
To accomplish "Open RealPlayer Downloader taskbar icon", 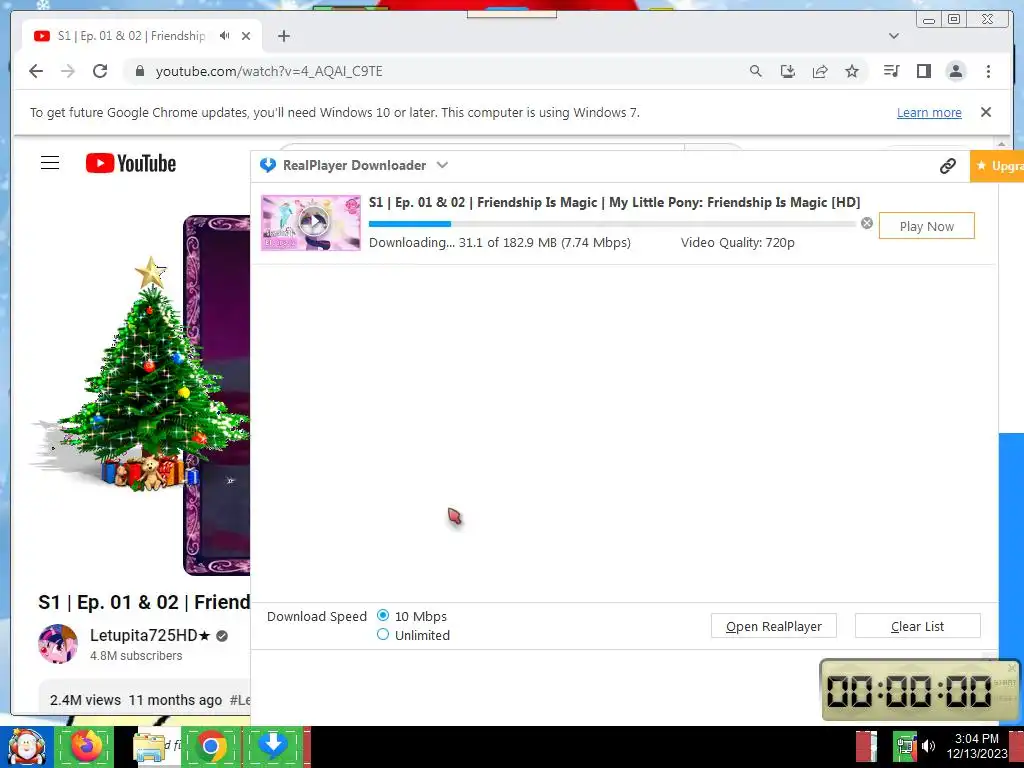I will [273, 746].
